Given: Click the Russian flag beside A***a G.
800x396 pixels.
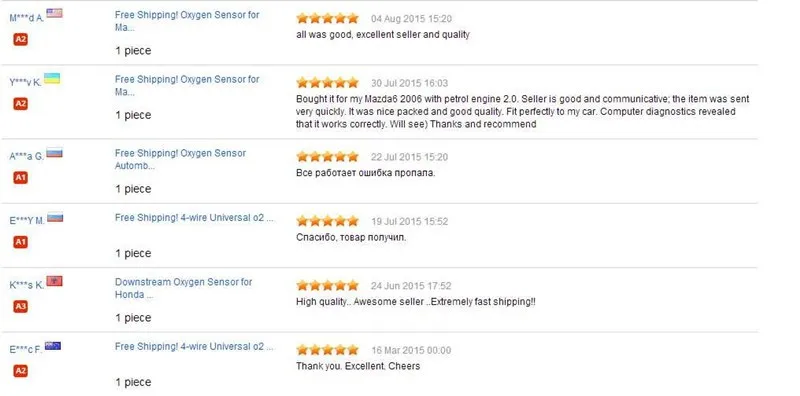Looking at the screenshot, I should (54, 152).
